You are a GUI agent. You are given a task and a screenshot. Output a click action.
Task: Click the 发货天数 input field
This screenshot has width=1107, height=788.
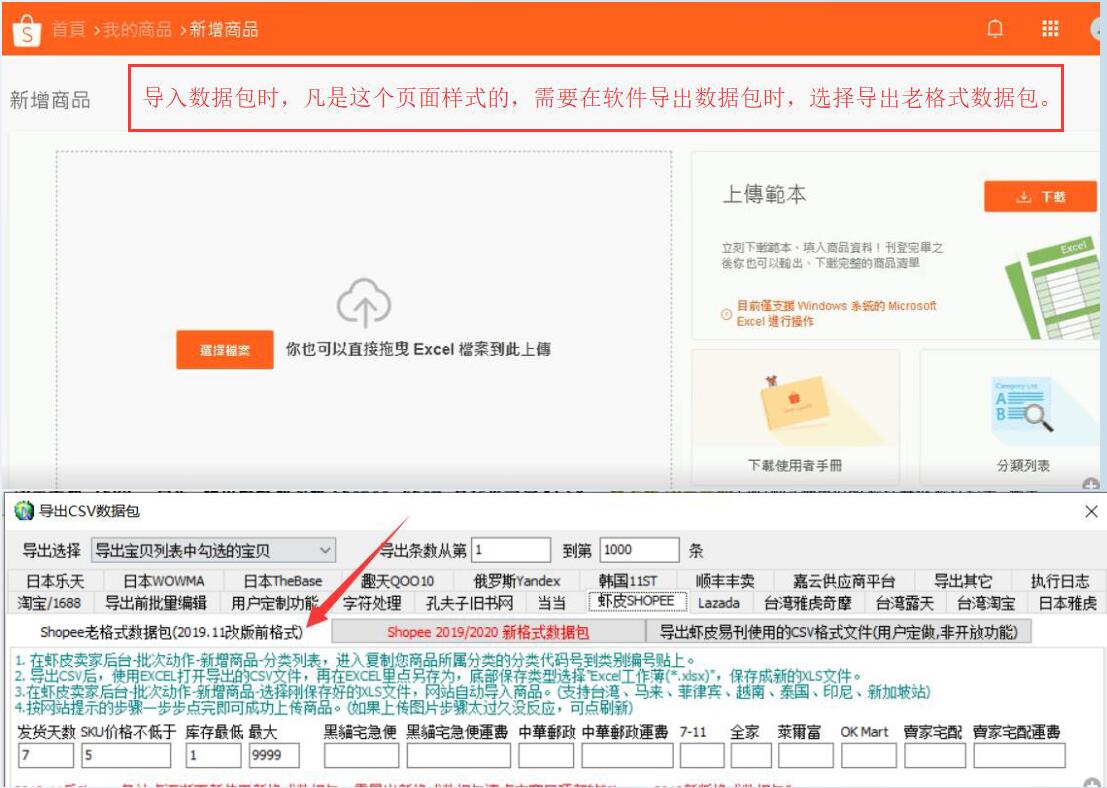[x=45, y=756]
